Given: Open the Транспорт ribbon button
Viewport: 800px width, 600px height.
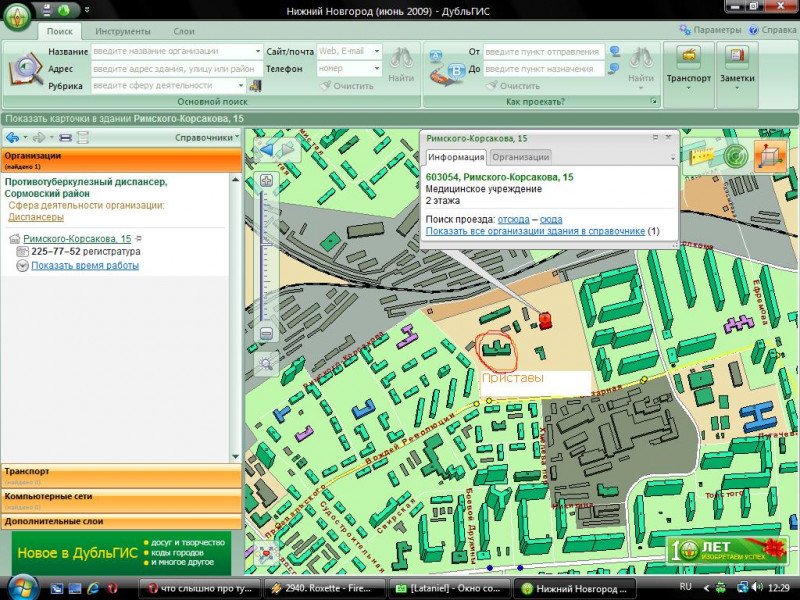Looking at the screenshot, I should tap(688, 66).
